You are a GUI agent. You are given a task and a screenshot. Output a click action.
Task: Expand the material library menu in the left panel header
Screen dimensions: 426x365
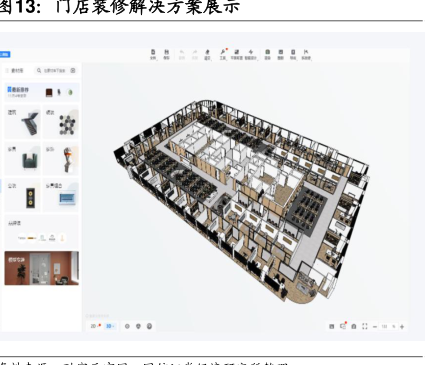[x=15, y=70]
